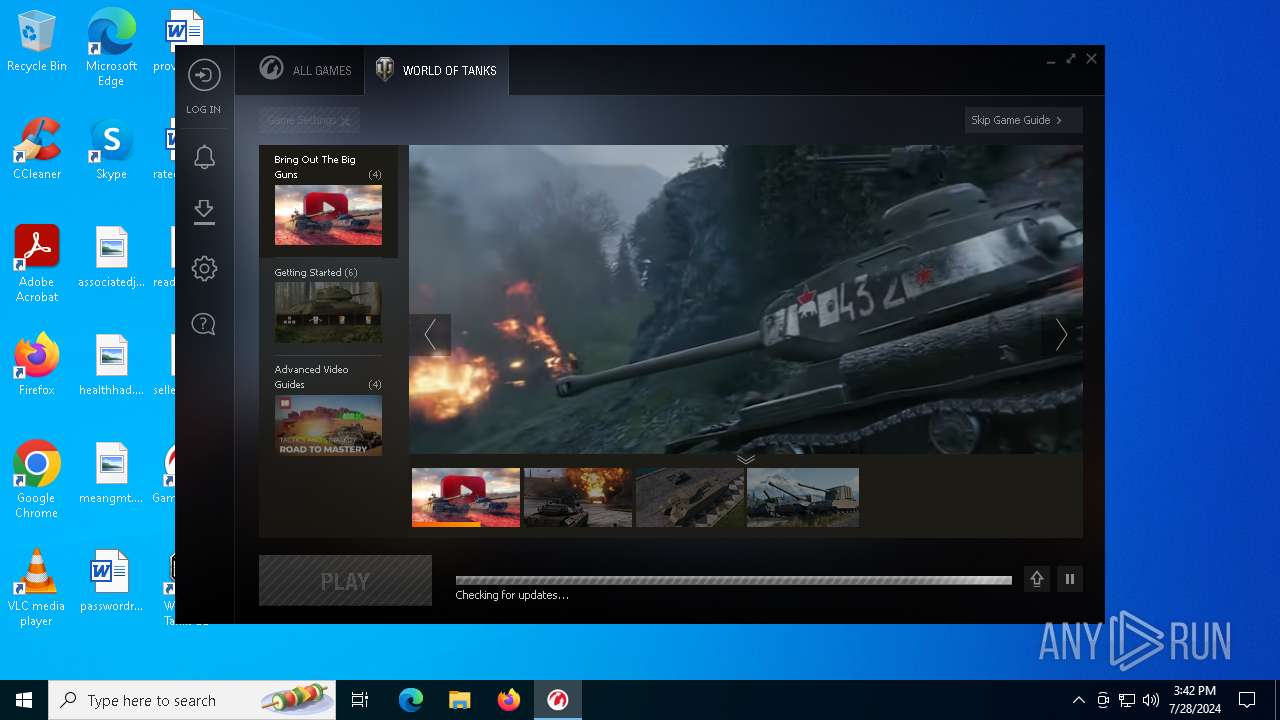The image size is (1280, 720).
Task: Click the PLAY button
Action: pyautogui.click(x=345, y=581)
